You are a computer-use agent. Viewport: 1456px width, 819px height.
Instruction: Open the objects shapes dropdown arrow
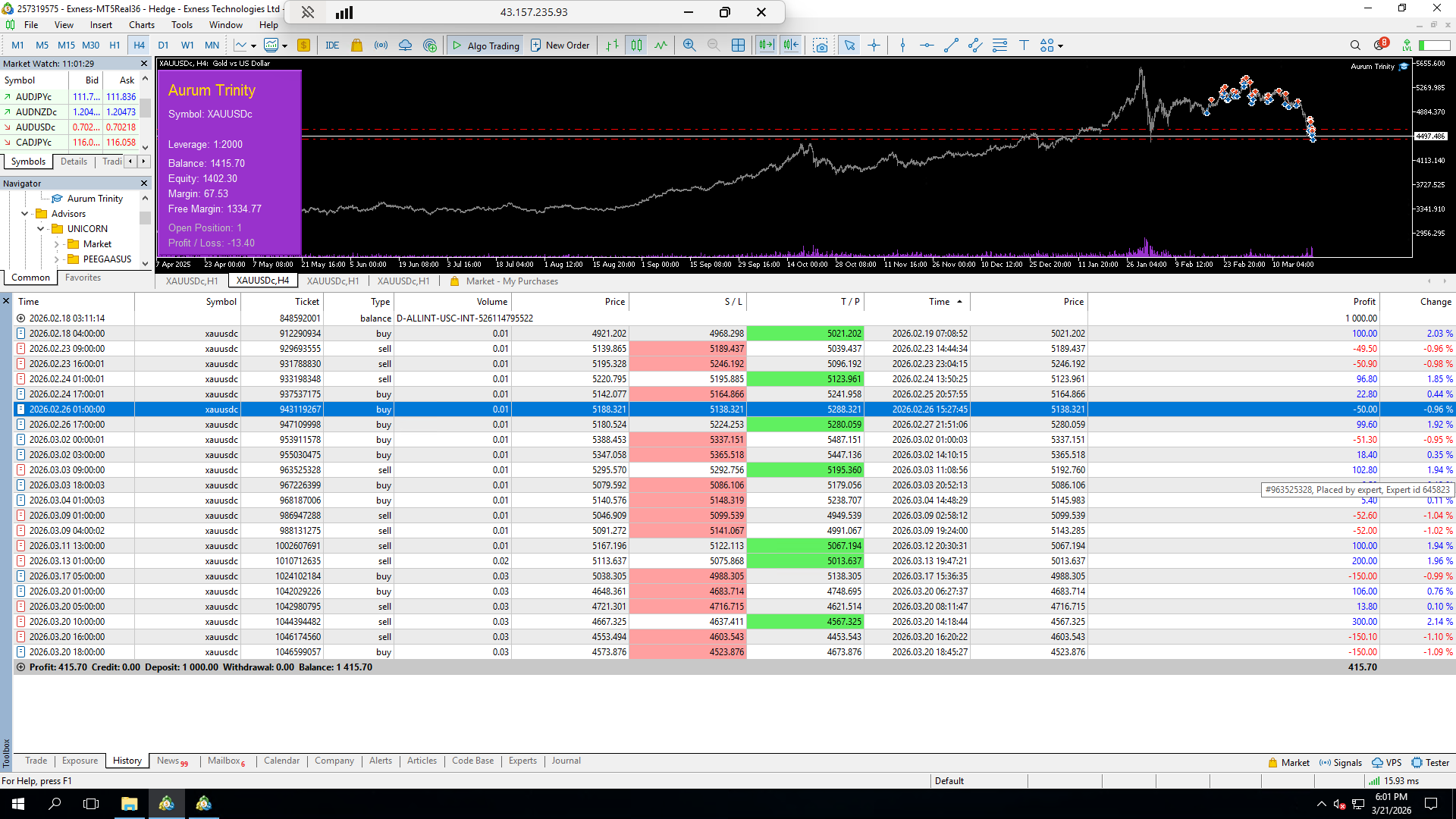[x=1060, y=46]
